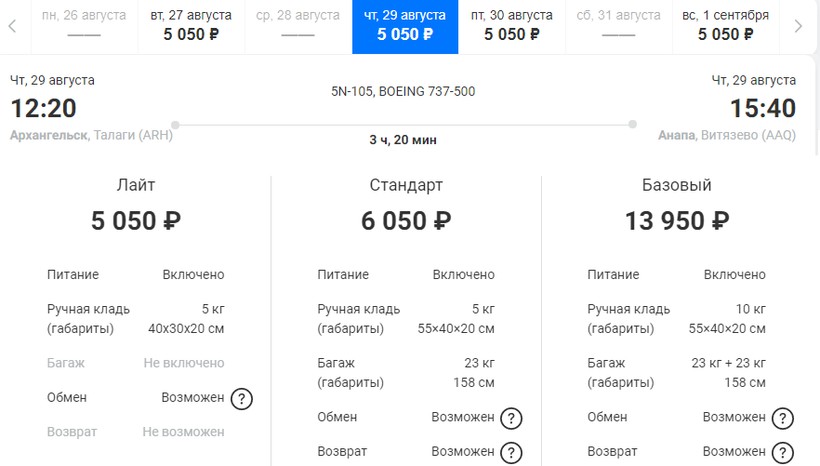Select Tuesday 27 августа date tab
The width and height of the screenshot is (820, 466).
click(191, 26)
